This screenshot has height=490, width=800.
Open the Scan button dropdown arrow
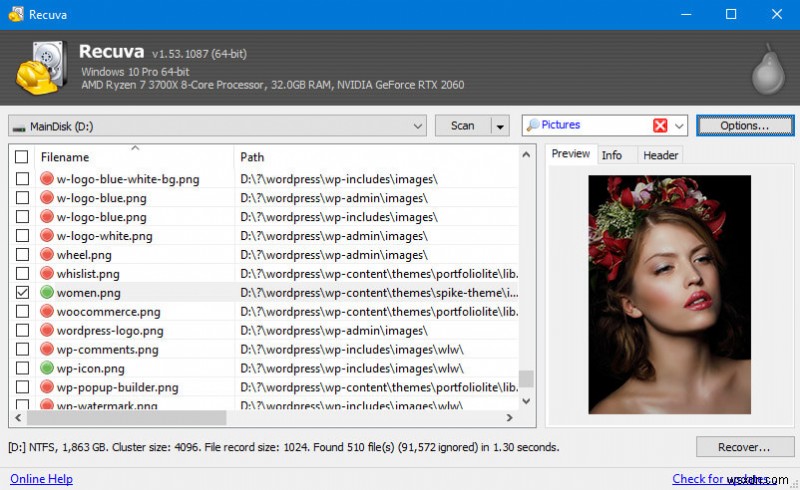tap(500, 126)
